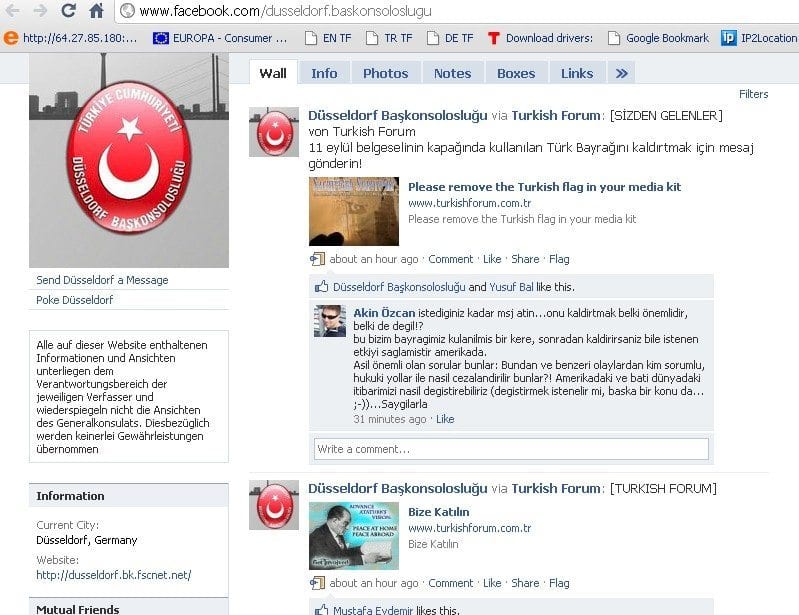Click the browser back arrow

coord(12,10)
